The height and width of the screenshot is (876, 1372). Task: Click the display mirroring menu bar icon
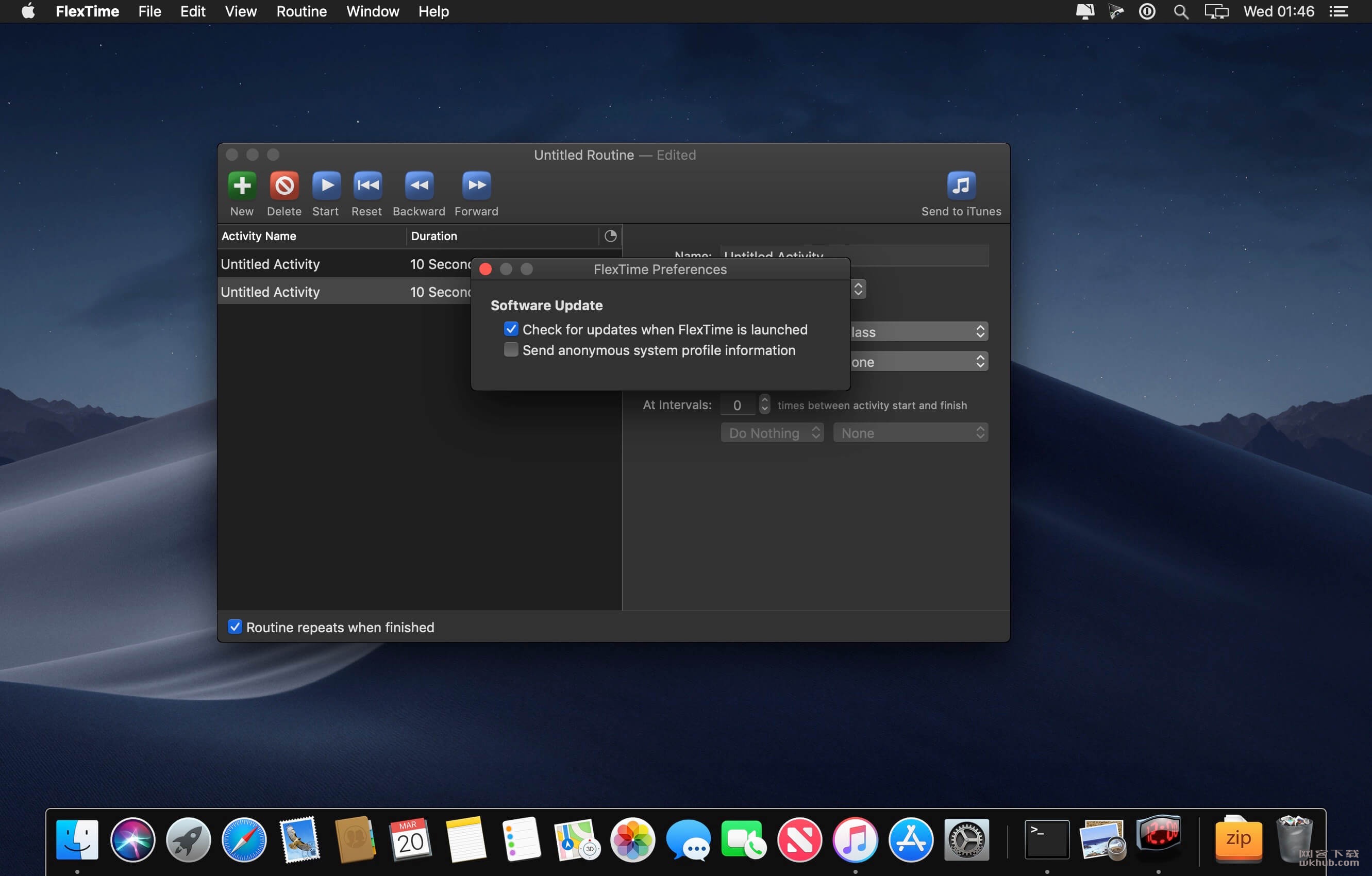click(1216, 11)
